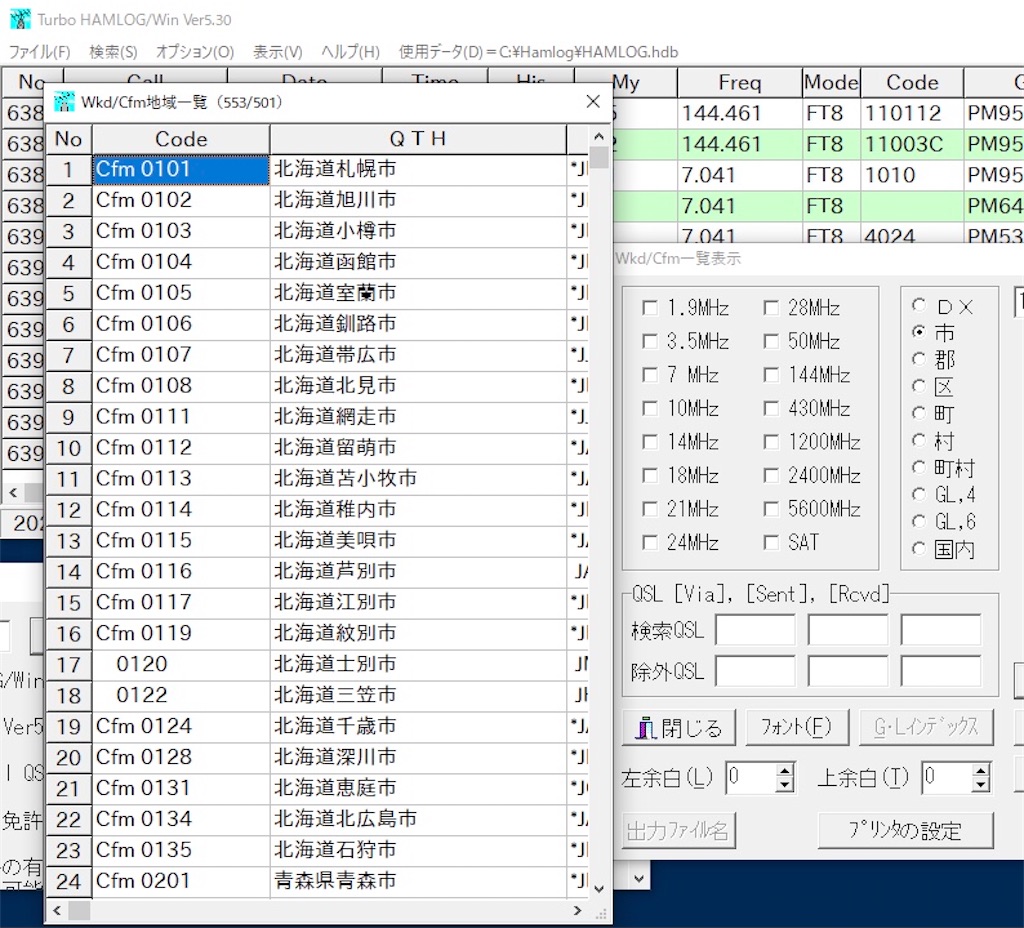This screenshot has width=1024, height=928.
Task: Open プリンタの設定 button
Action: coord(905,830)
